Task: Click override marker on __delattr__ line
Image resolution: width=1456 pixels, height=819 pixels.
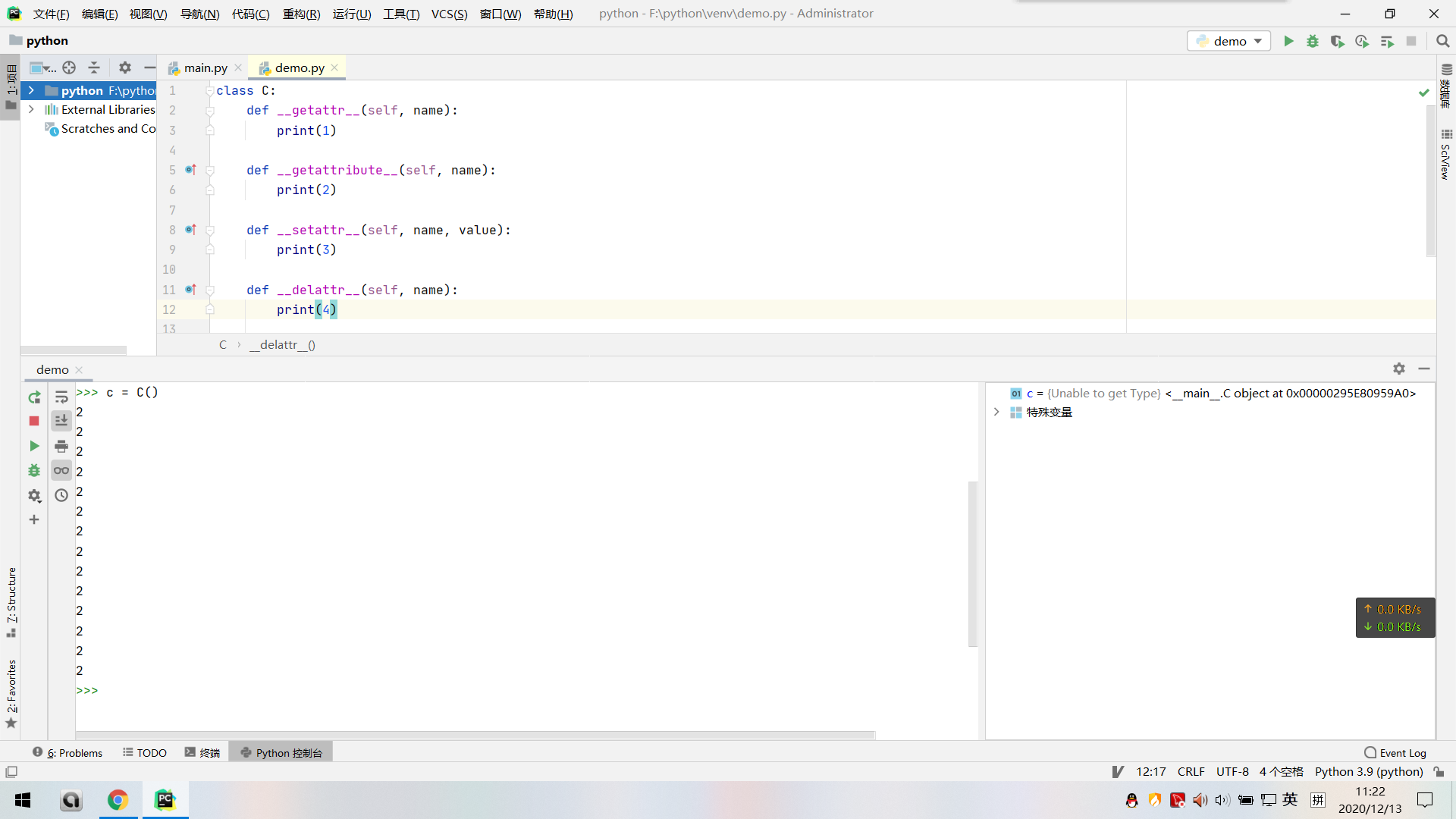Action: pos(191,290)
